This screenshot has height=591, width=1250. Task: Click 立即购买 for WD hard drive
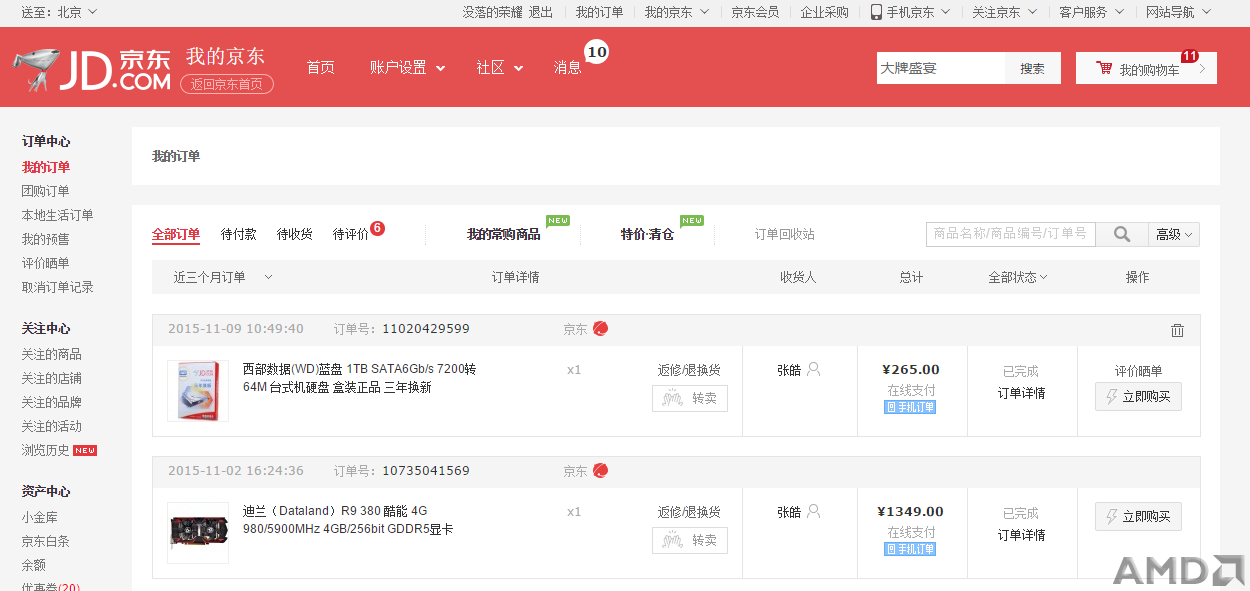tap(1138, 397)
